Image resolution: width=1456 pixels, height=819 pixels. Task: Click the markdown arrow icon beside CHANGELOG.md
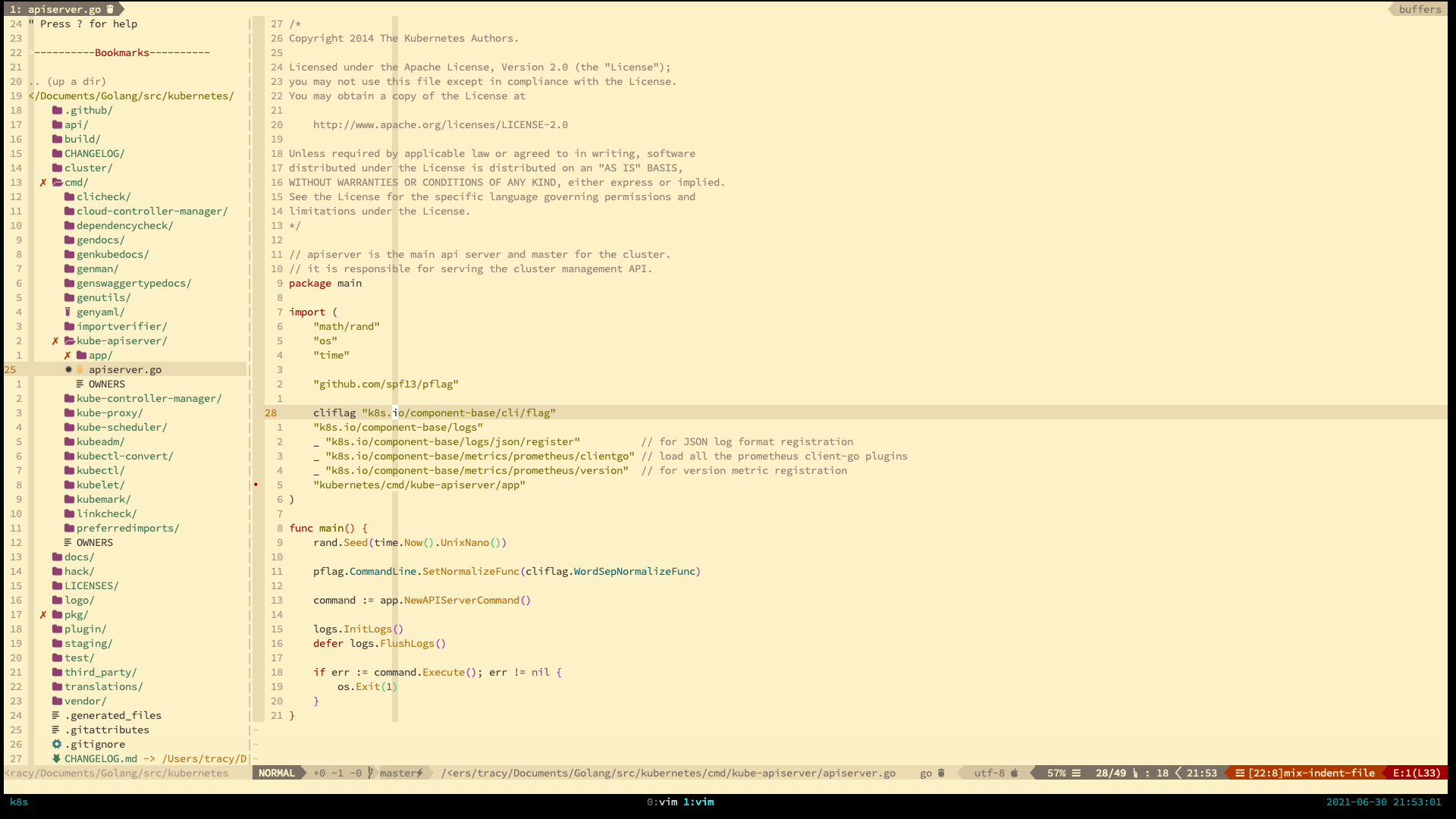56,759
